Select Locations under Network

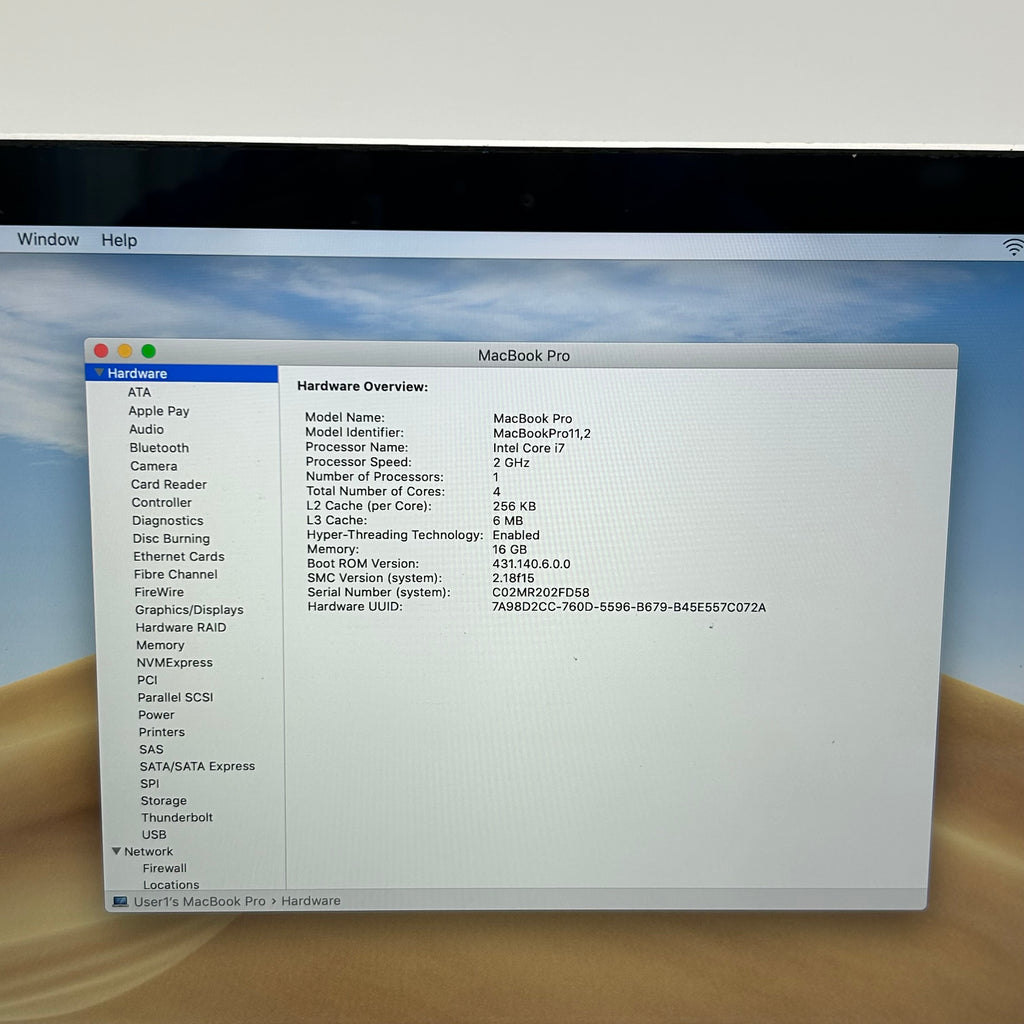pyautogui.click(x=171, y=884)
